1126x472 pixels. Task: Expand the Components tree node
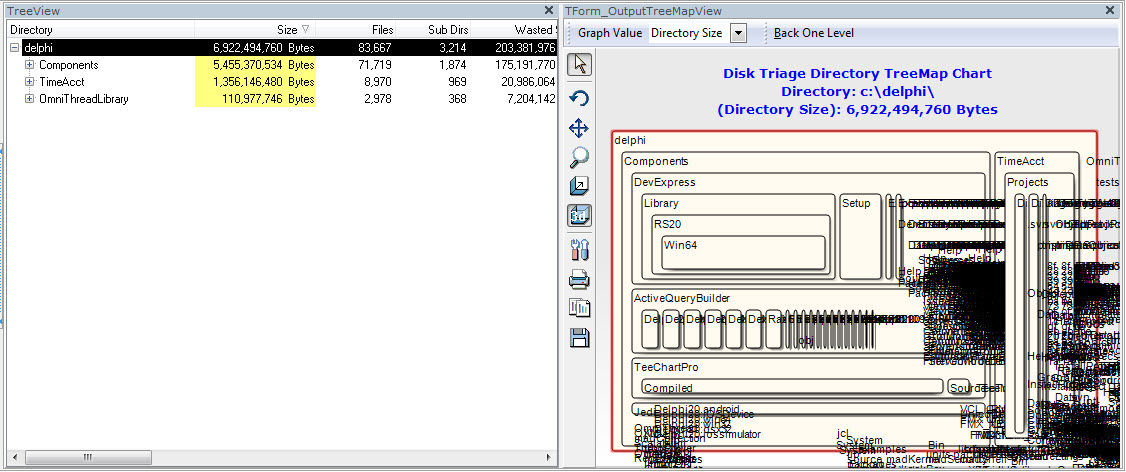29,65
